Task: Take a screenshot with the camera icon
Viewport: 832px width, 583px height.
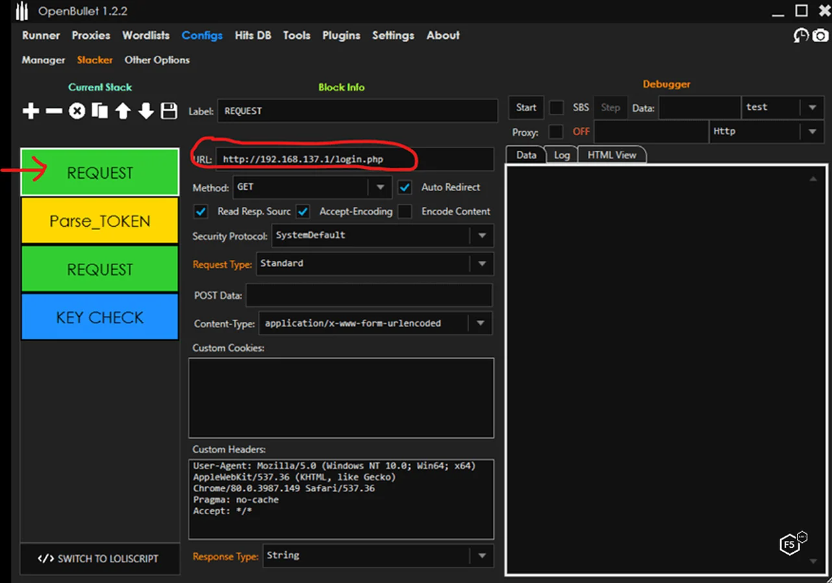Action: click(820, 35)
